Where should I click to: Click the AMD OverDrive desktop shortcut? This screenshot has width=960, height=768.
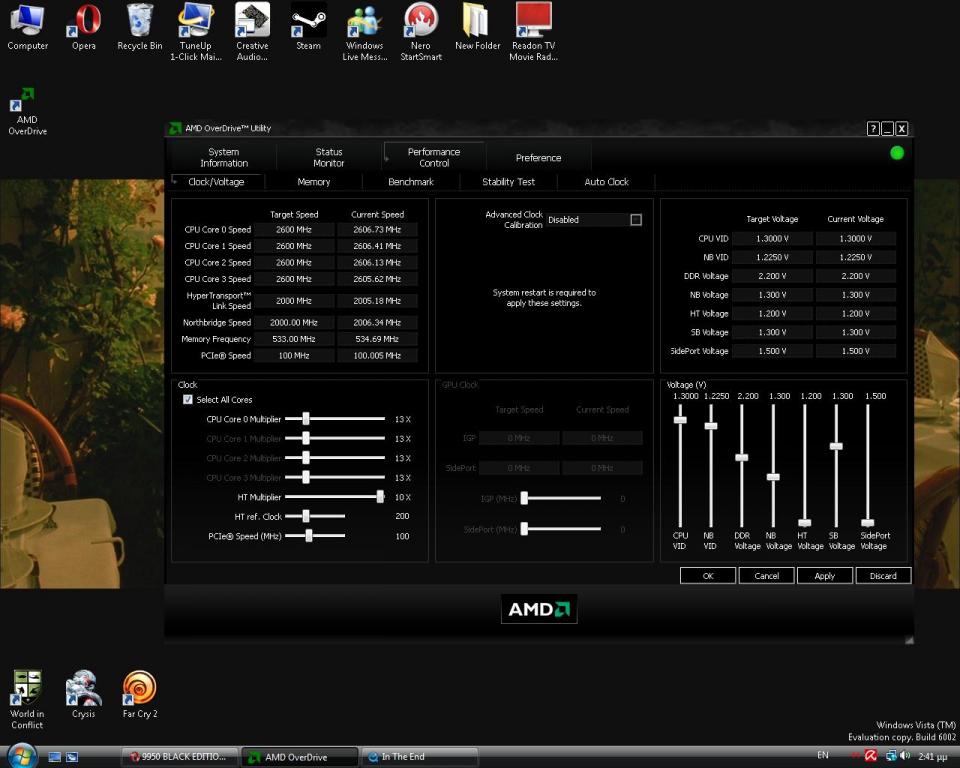point(27,111)
